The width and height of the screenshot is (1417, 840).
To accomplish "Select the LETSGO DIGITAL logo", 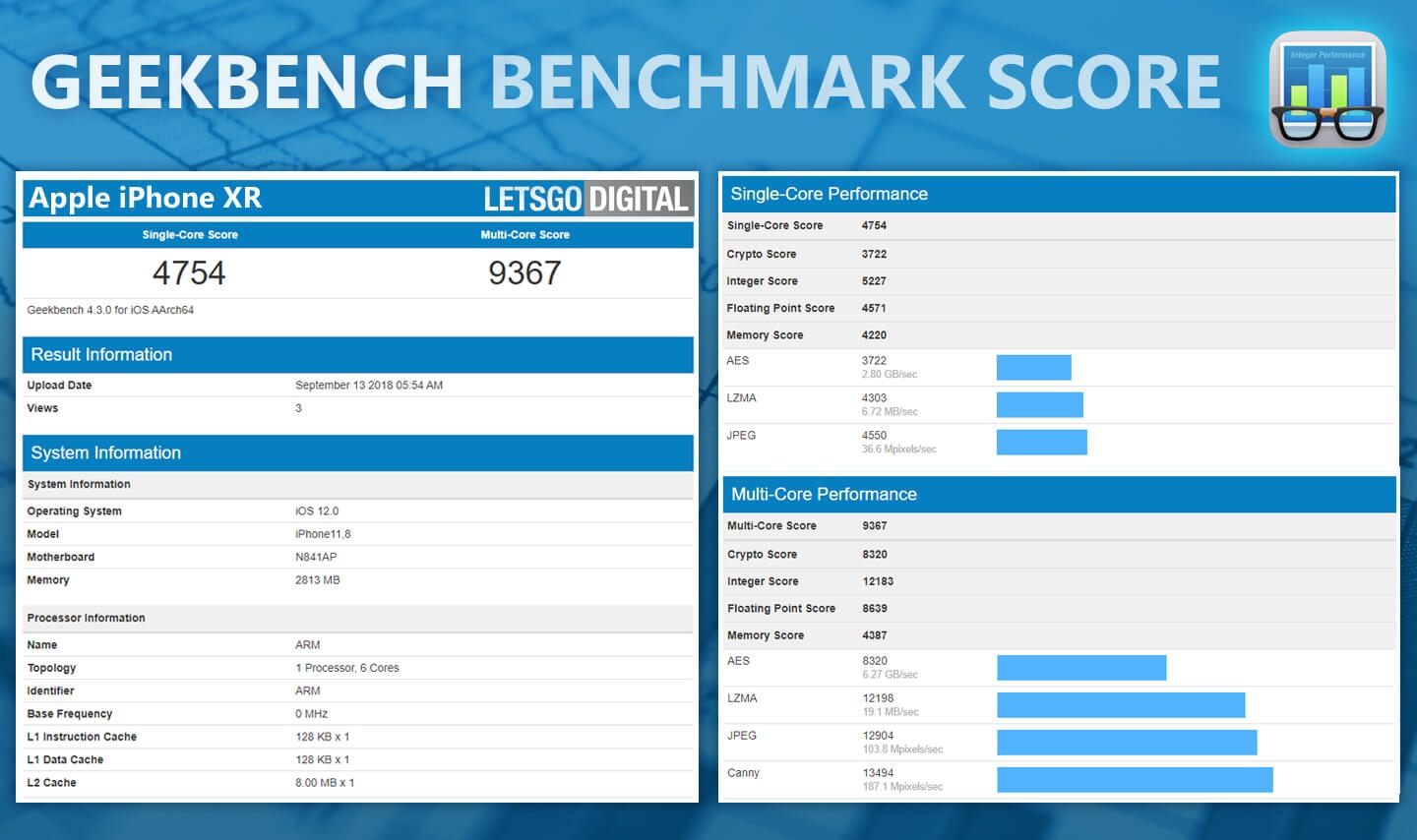I will tap(585, 198).
